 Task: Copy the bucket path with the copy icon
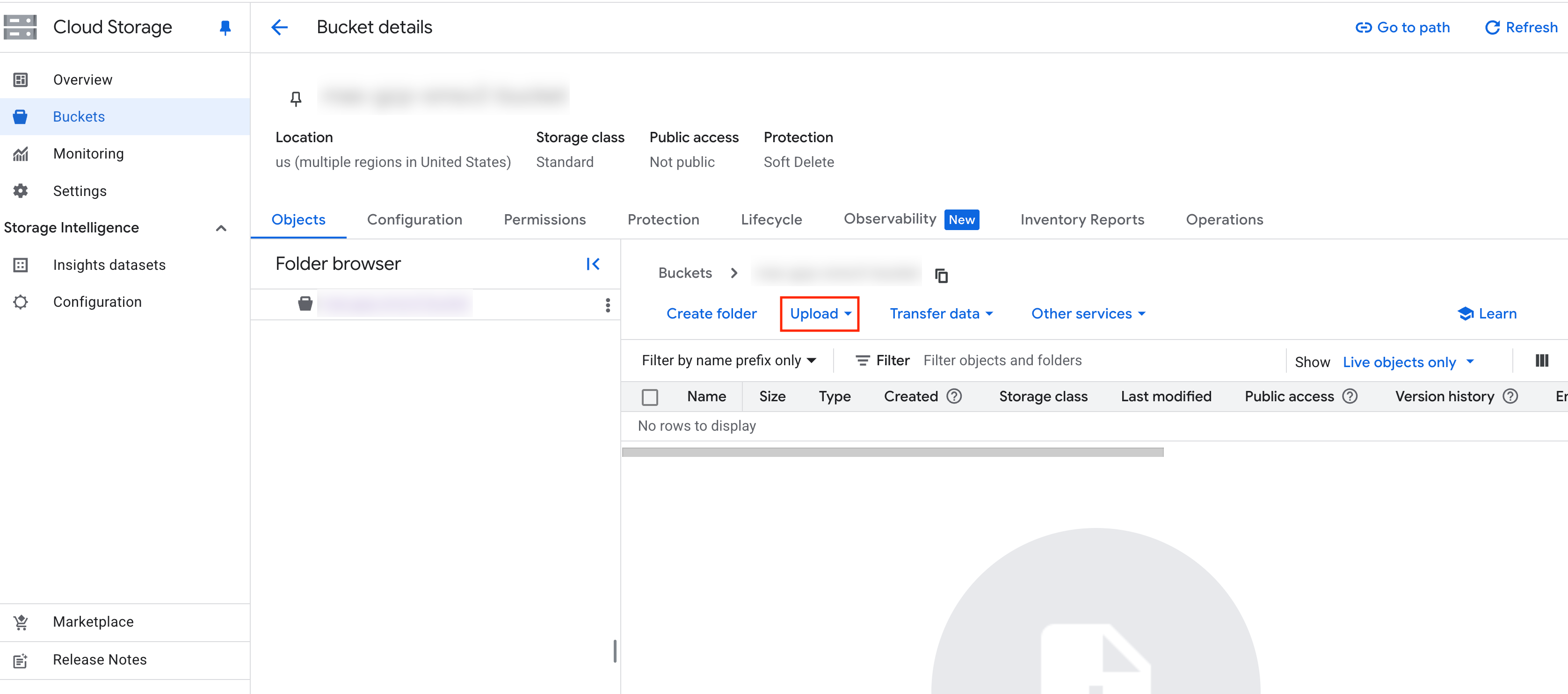point(941,276)
